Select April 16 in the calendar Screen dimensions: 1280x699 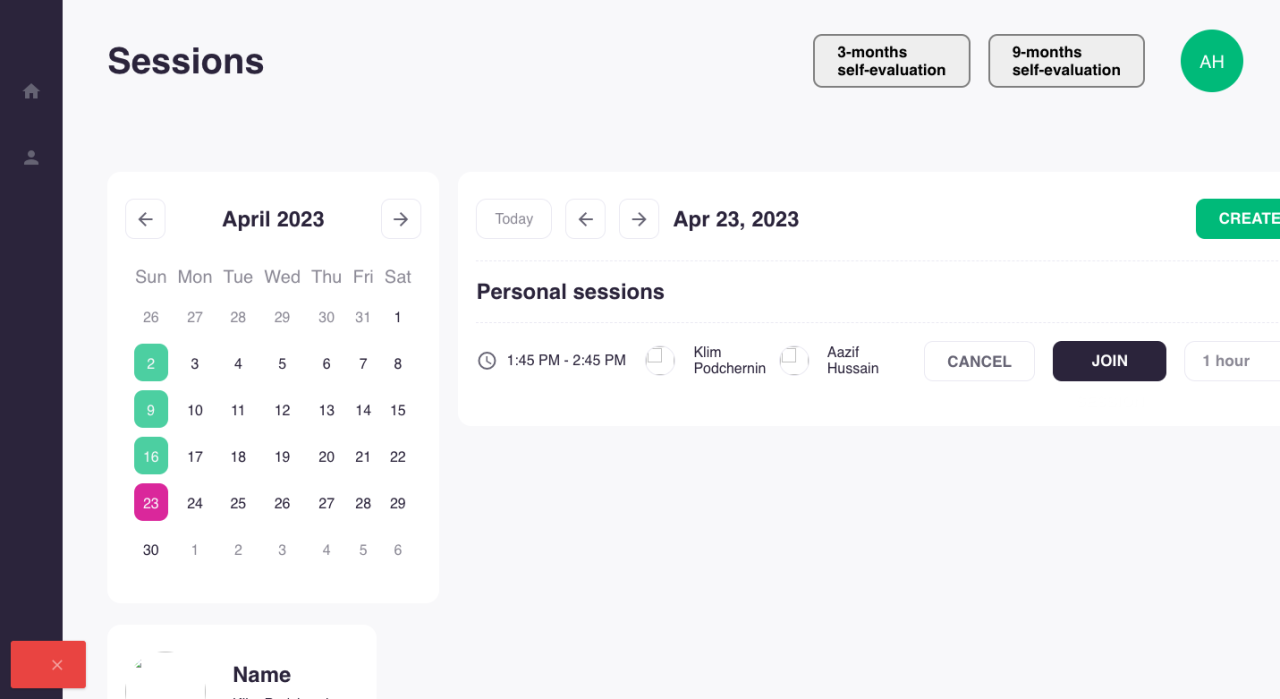point(151,456)
